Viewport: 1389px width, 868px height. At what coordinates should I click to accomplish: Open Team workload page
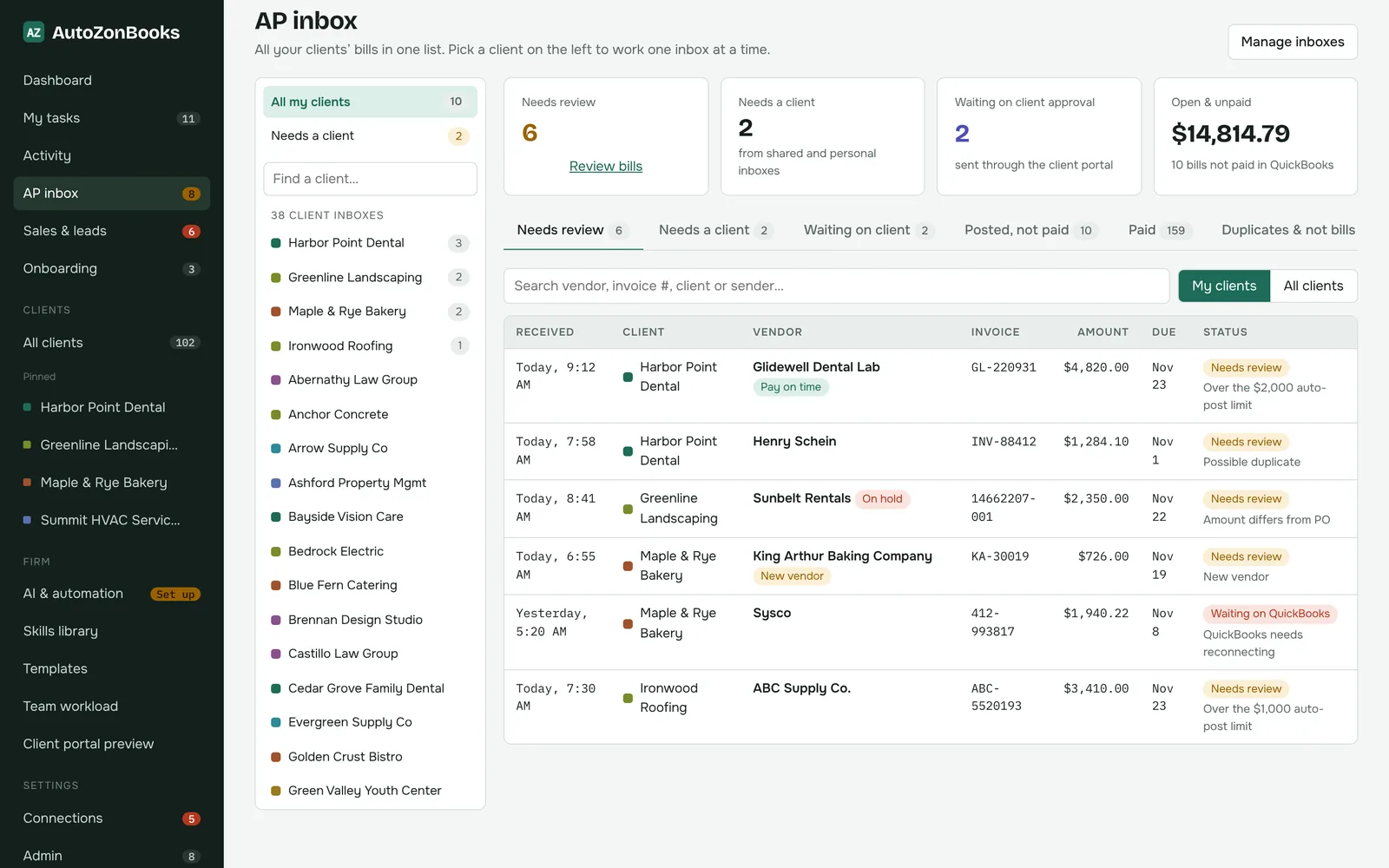click(x=112, y=707)
